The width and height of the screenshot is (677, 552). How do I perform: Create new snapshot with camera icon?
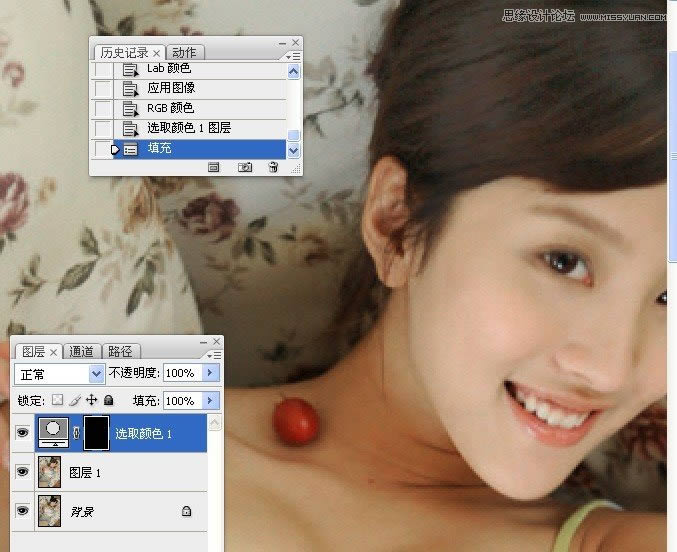pyautogui.click(x=244, y=168)
